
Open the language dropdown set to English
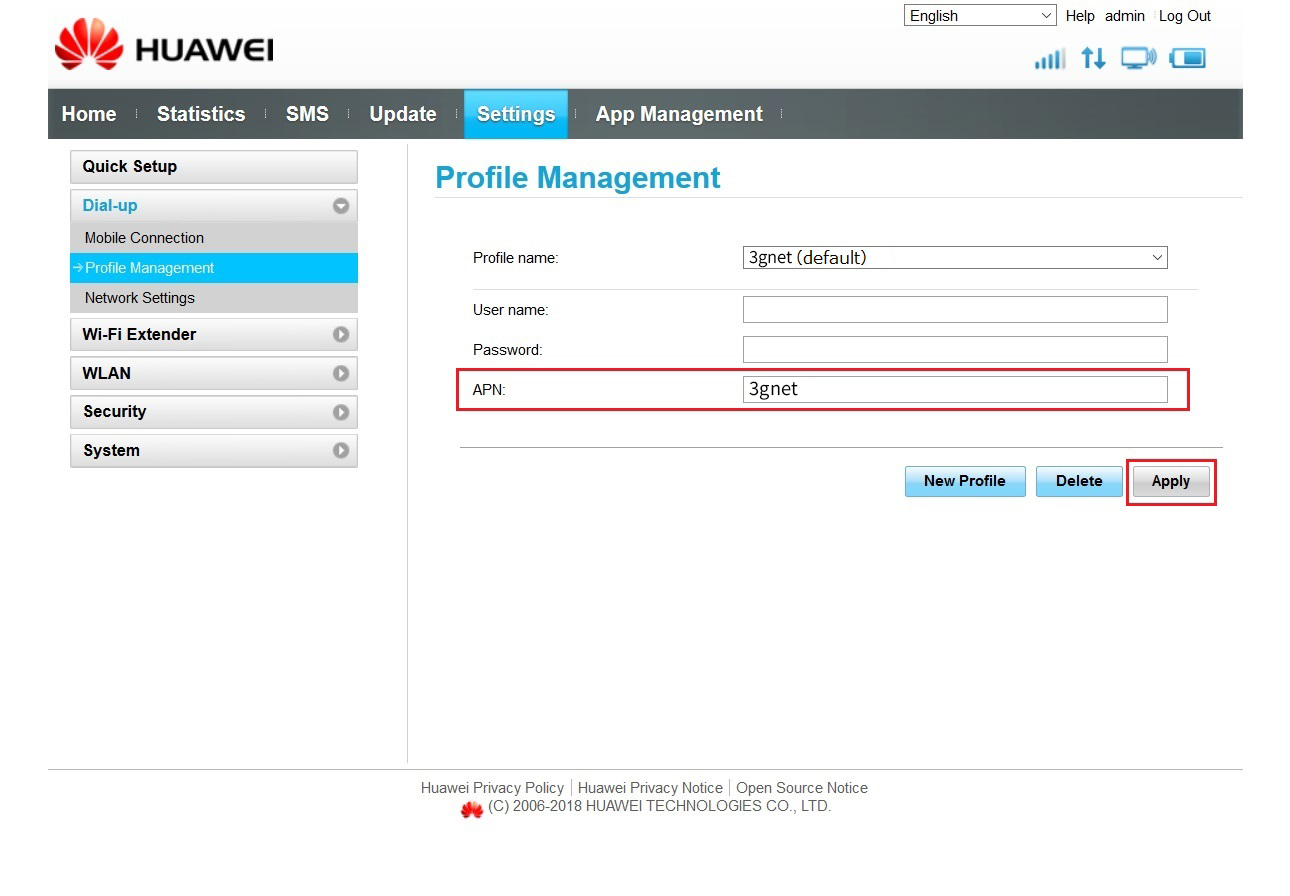[x=980, y=15]
